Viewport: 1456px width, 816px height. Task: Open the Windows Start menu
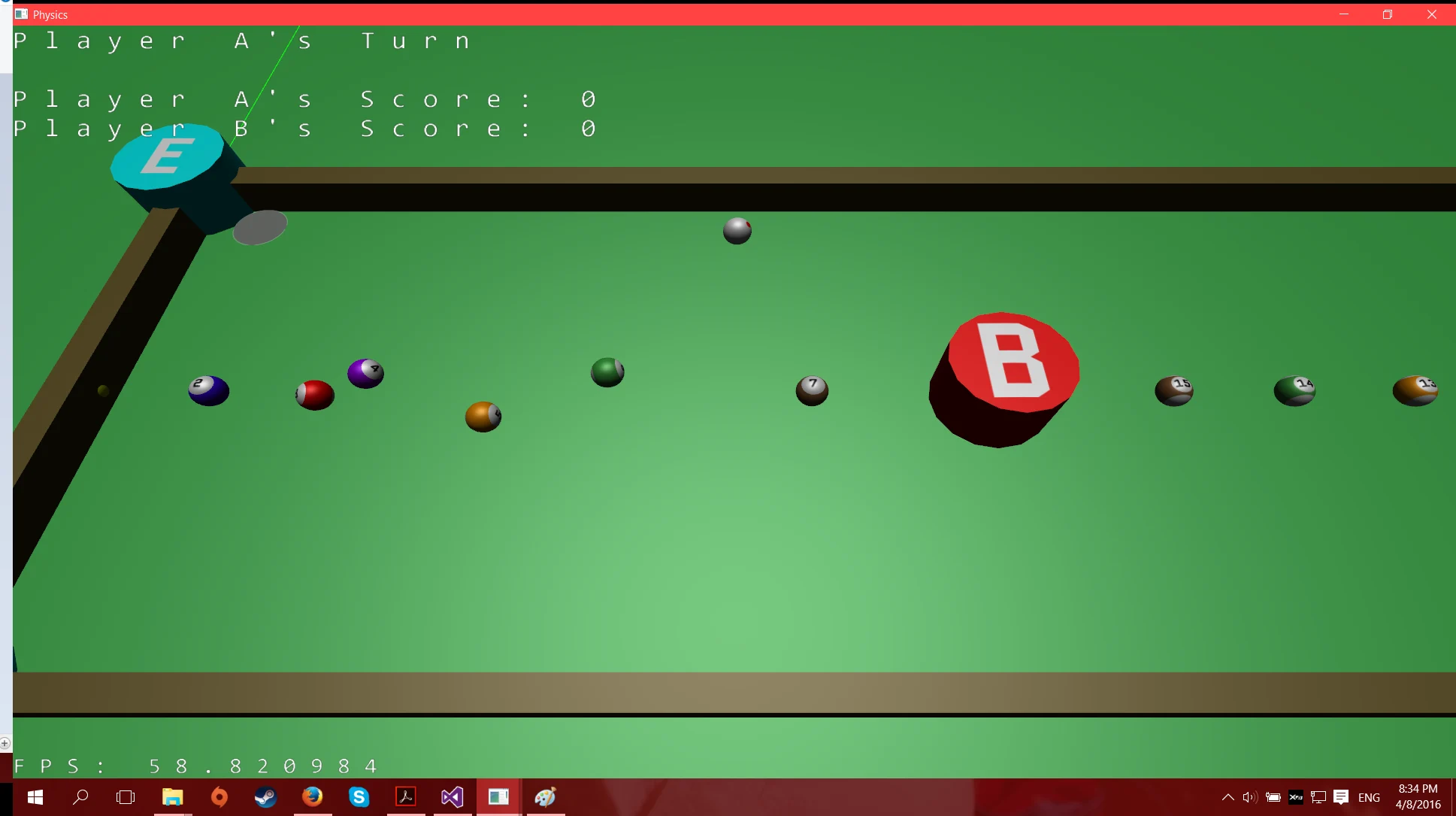point(35,797)
